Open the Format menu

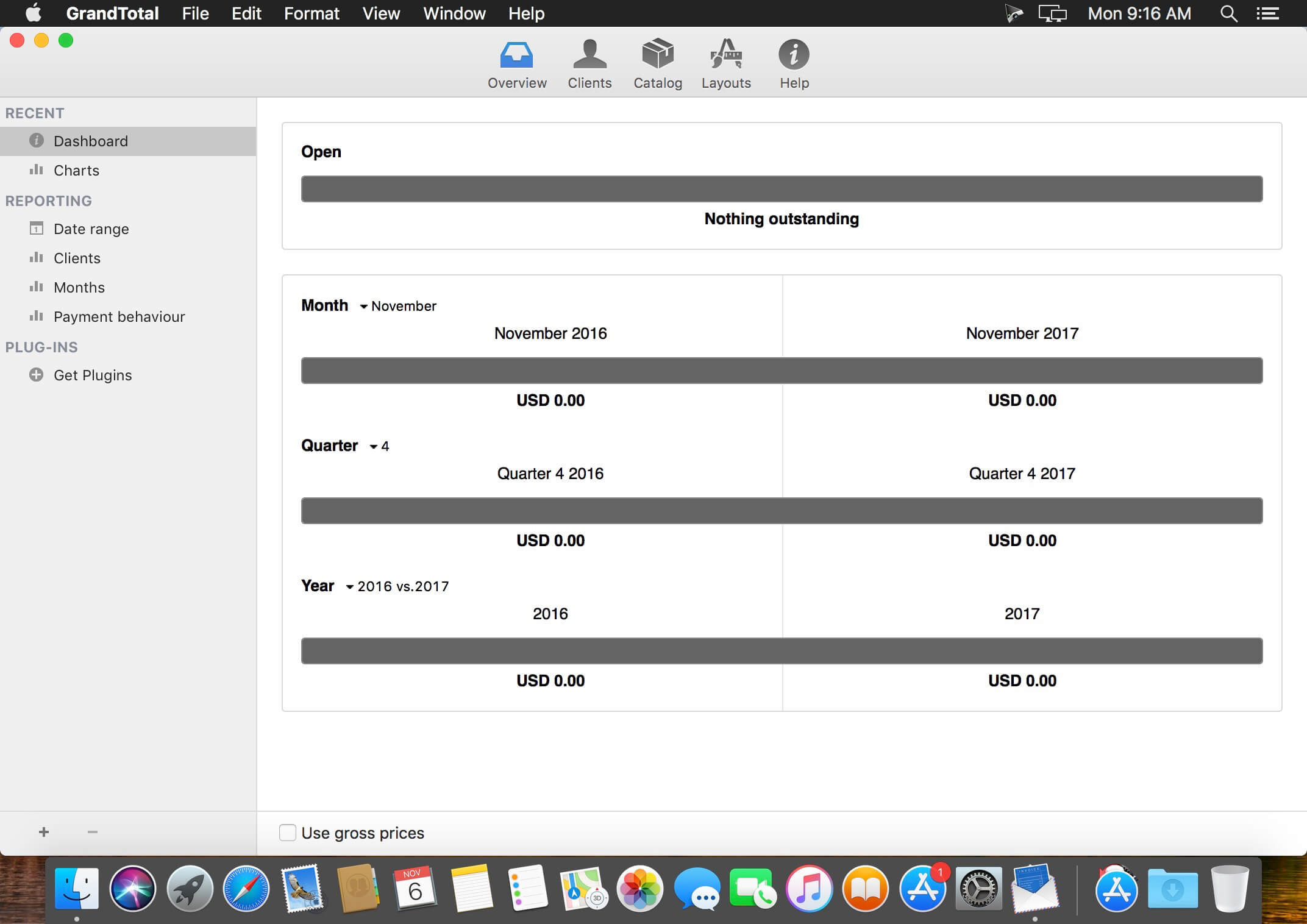(311, 13)
